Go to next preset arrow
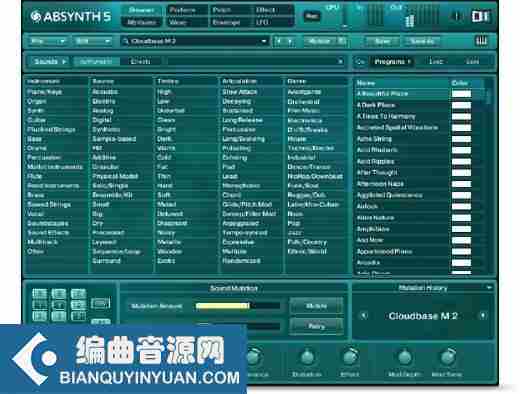The height and width of the screenshot is (394, 520). coord(290,41)
